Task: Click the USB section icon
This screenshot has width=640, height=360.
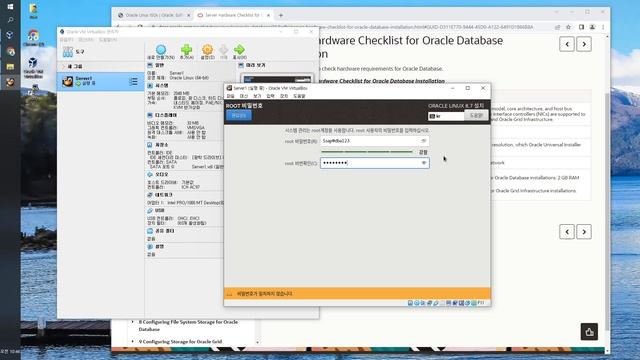Action: 150,211
